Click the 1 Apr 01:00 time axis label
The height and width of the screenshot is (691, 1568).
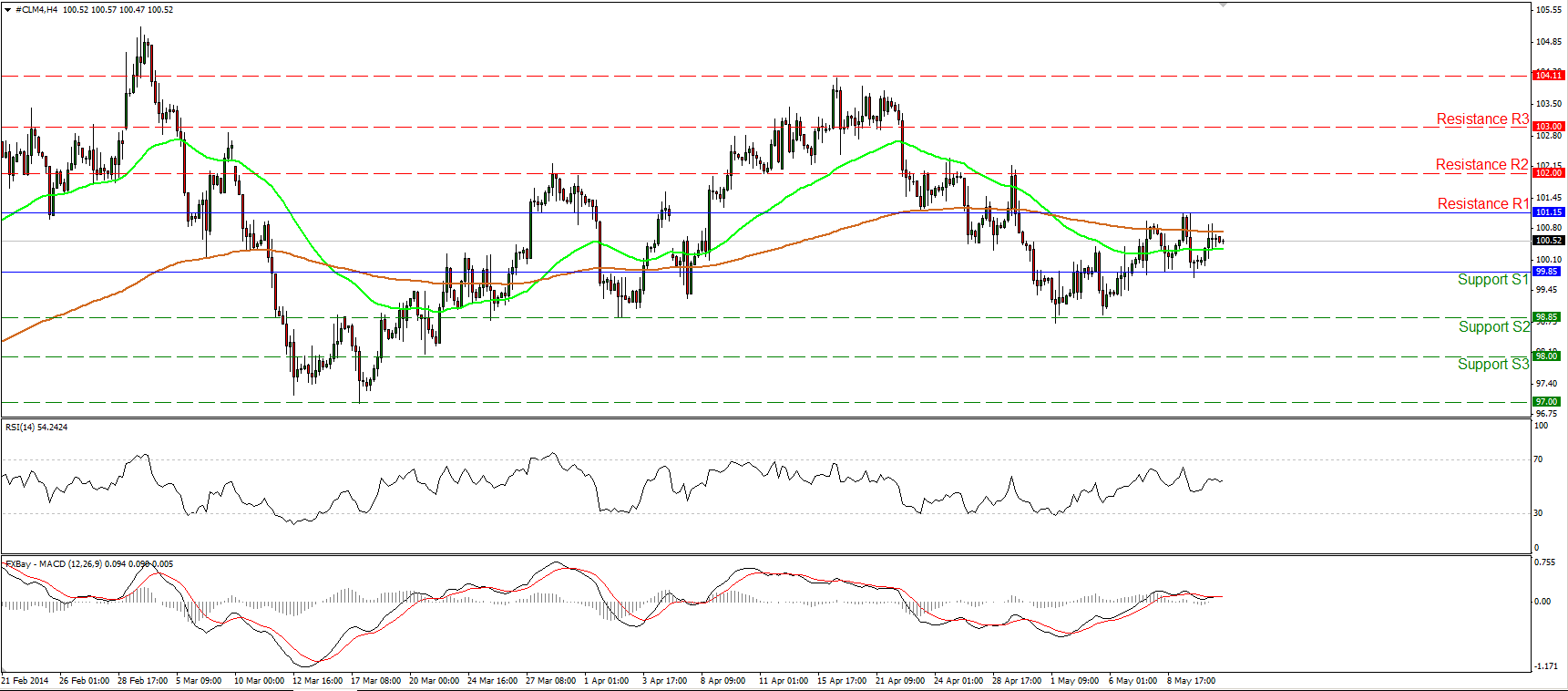(606, 681)
